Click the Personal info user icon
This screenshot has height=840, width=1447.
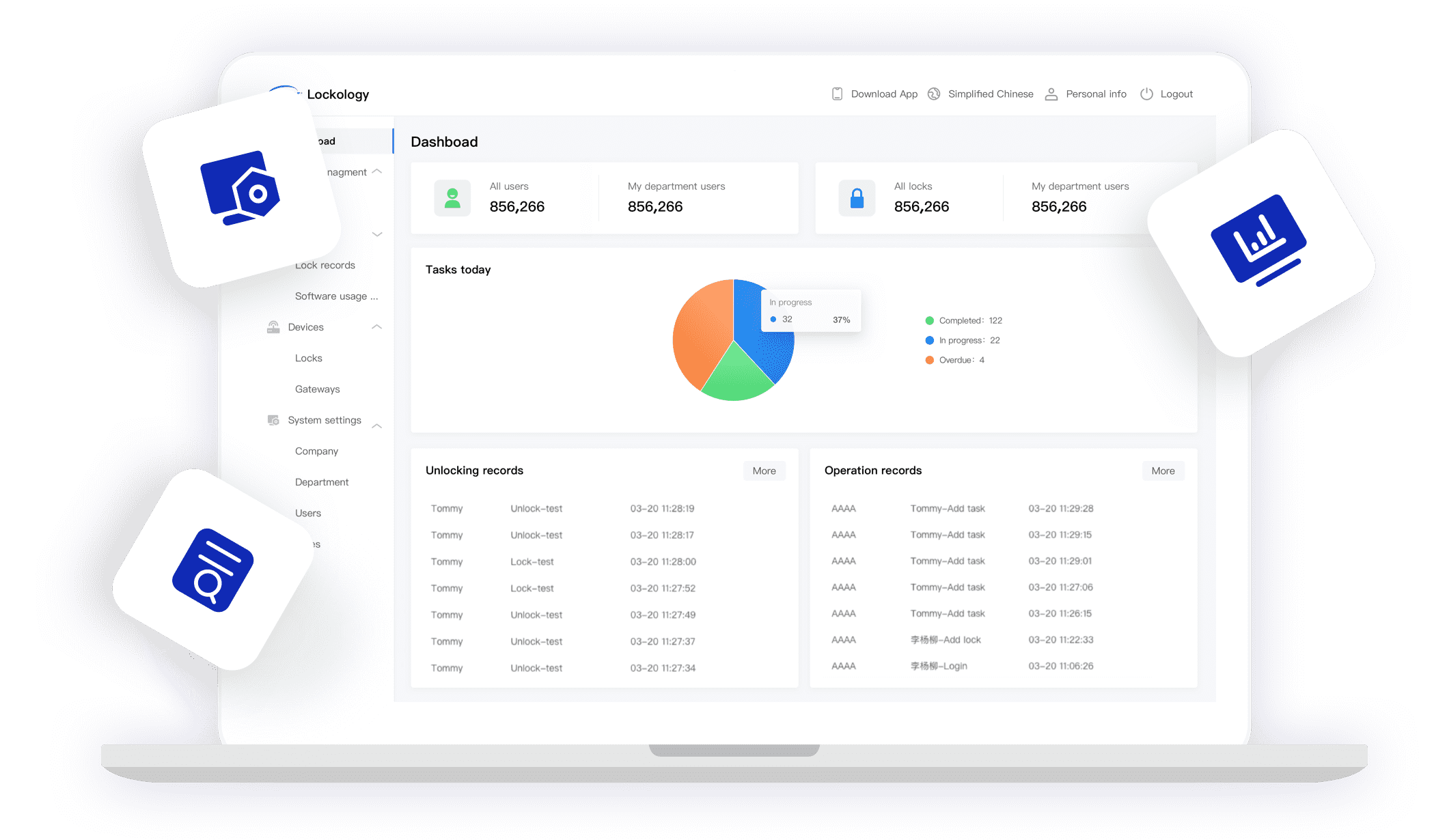1051,94
